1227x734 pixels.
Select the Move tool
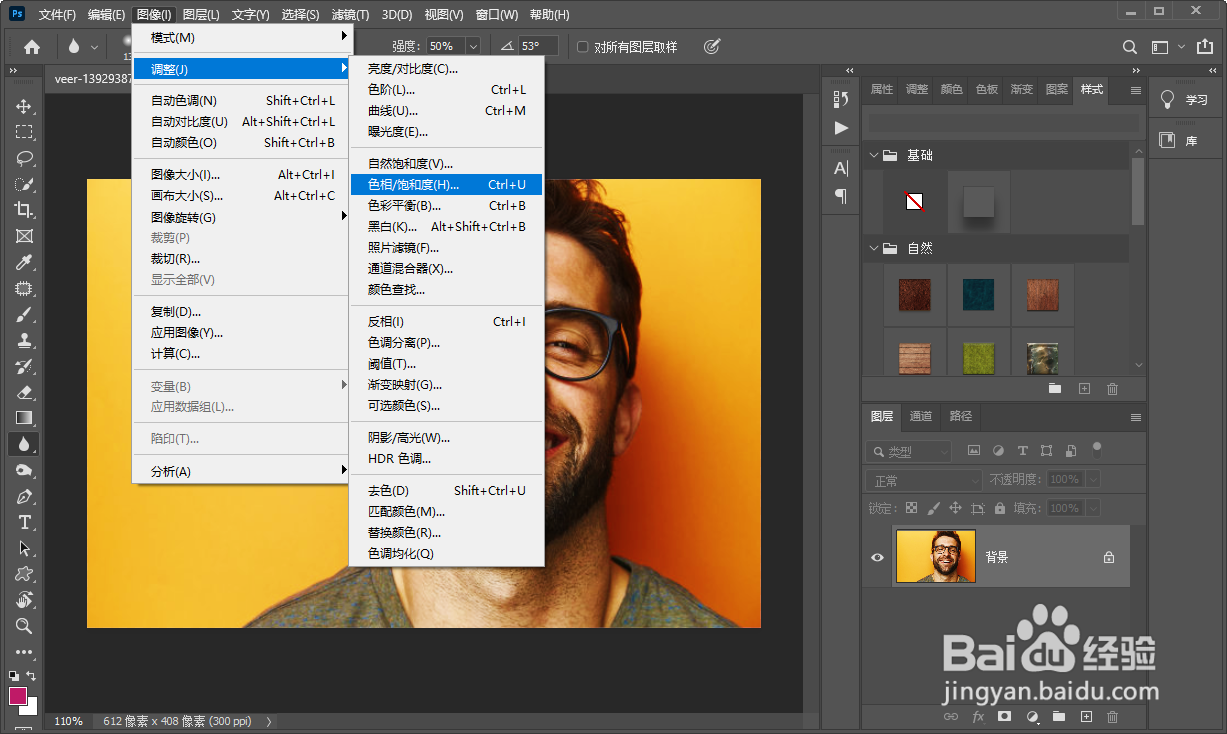24,106
